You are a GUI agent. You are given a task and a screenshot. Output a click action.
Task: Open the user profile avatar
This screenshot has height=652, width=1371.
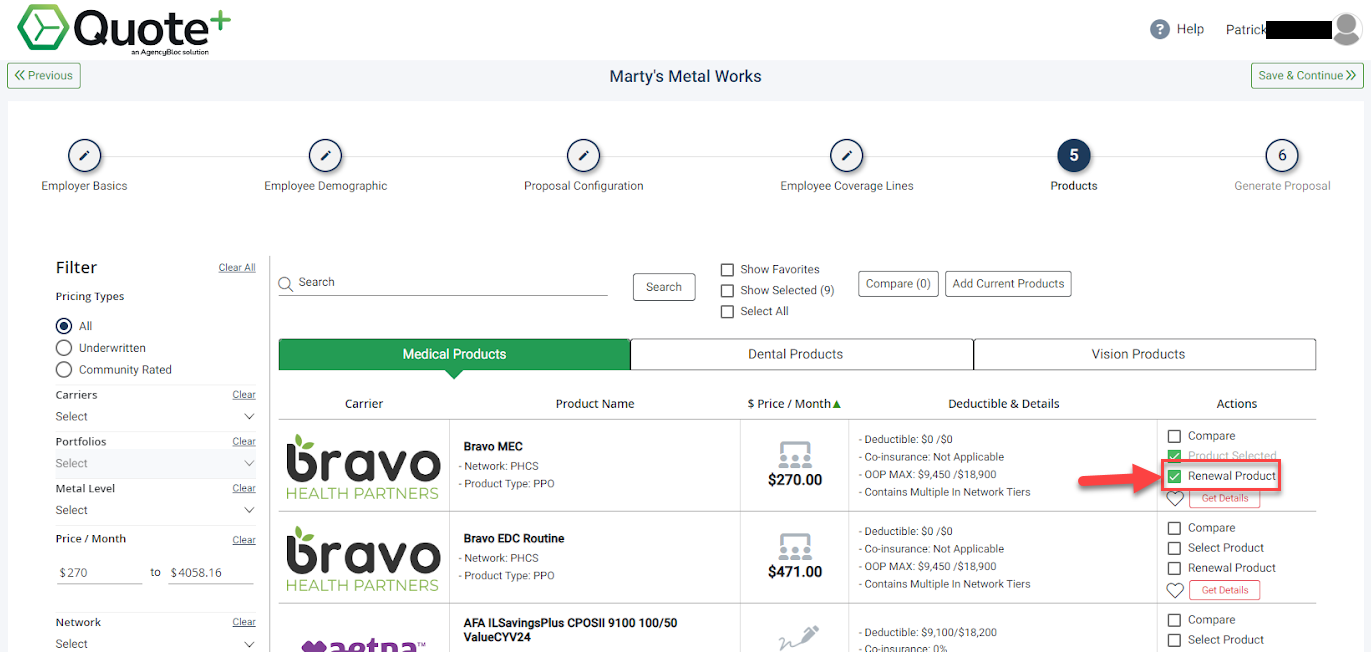coord(1347,30)
